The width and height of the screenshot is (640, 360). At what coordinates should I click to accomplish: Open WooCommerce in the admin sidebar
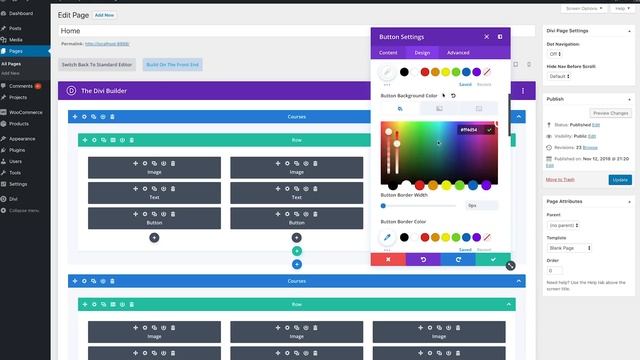(x=25, y=112)
